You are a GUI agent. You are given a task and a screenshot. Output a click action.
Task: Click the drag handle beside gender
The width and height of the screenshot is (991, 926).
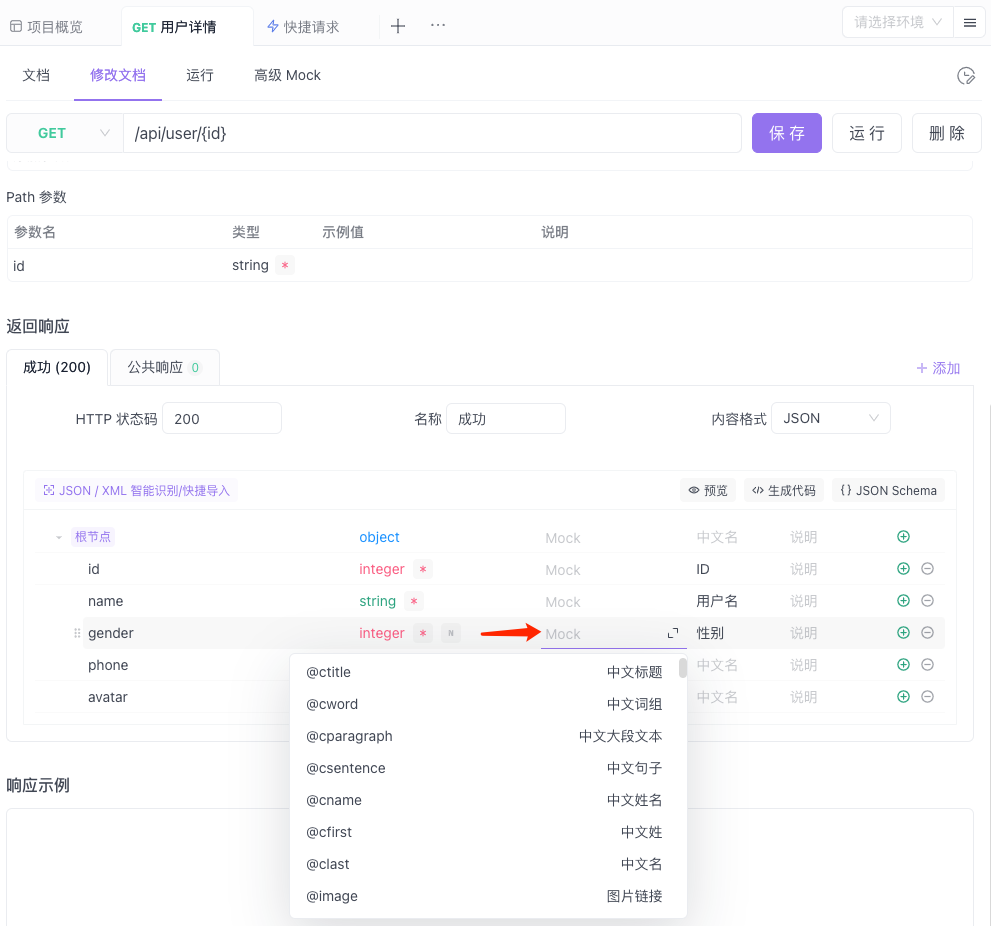(x=76, y=633)
